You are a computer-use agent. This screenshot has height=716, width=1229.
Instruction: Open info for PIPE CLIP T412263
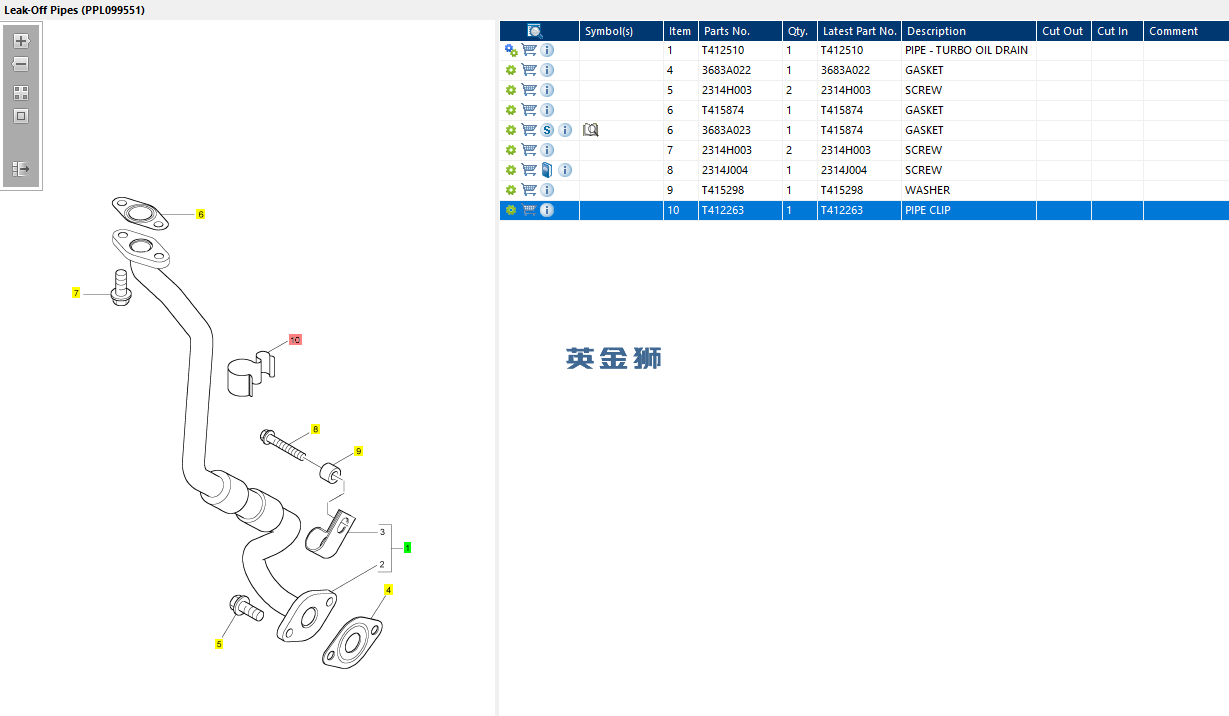547,210
